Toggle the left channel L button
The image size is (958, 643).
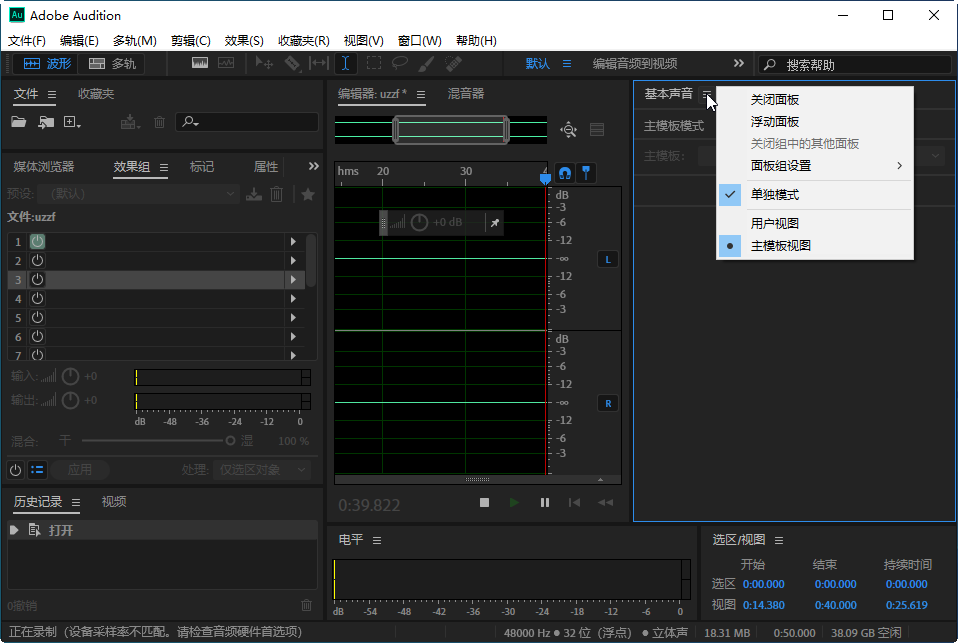(x=608, y=260)
